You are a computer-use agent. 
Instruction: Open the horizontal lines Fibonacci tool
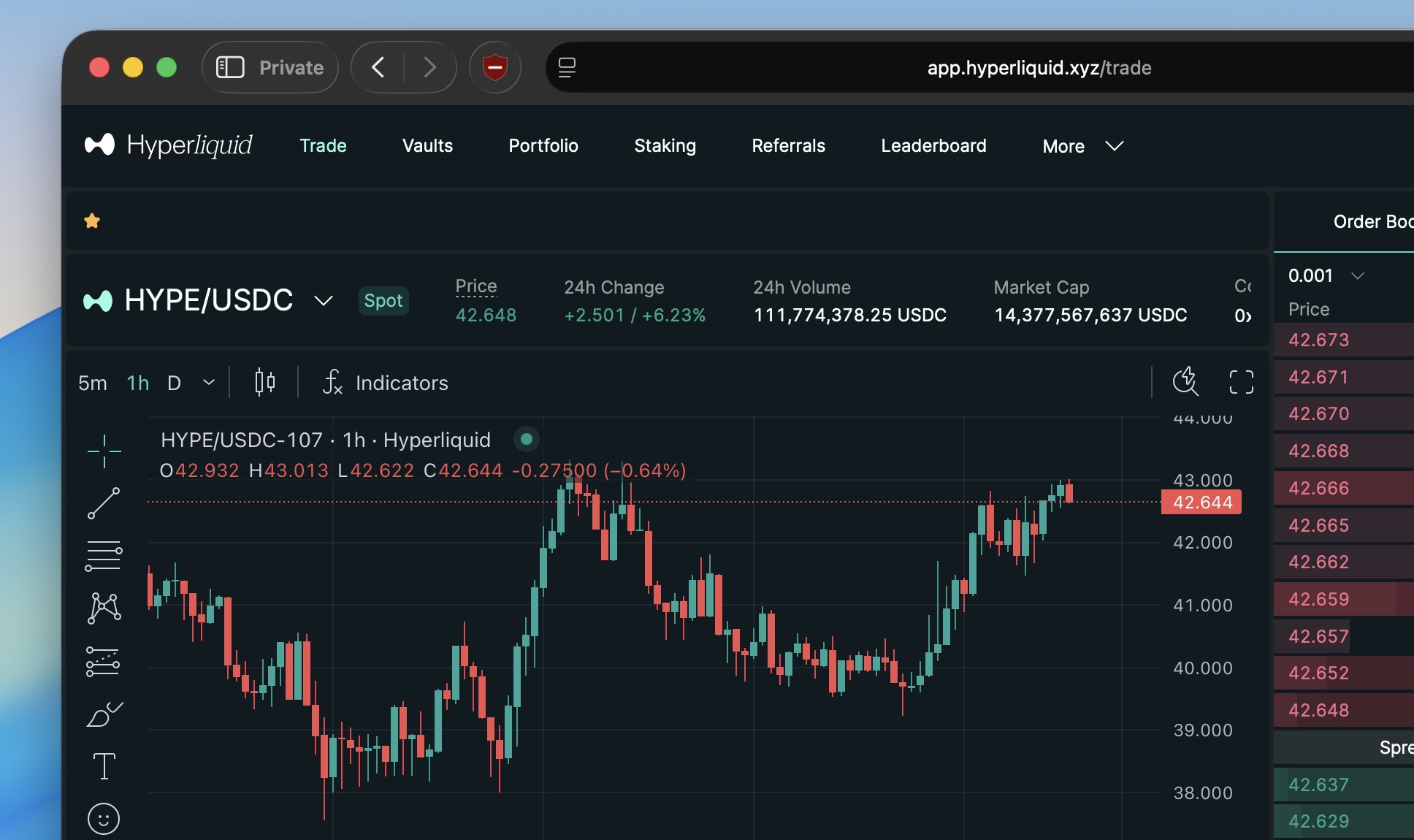104,556
